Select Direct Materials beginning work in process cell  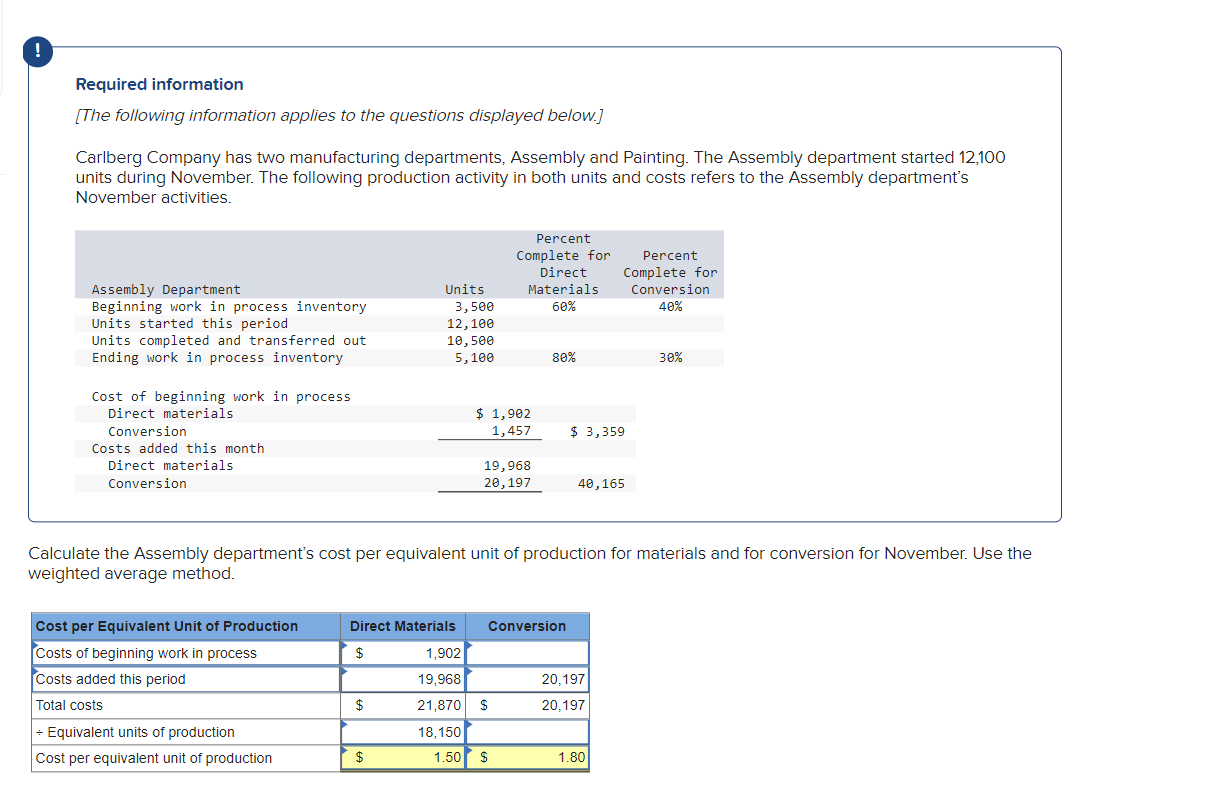(x=404, y=653)
